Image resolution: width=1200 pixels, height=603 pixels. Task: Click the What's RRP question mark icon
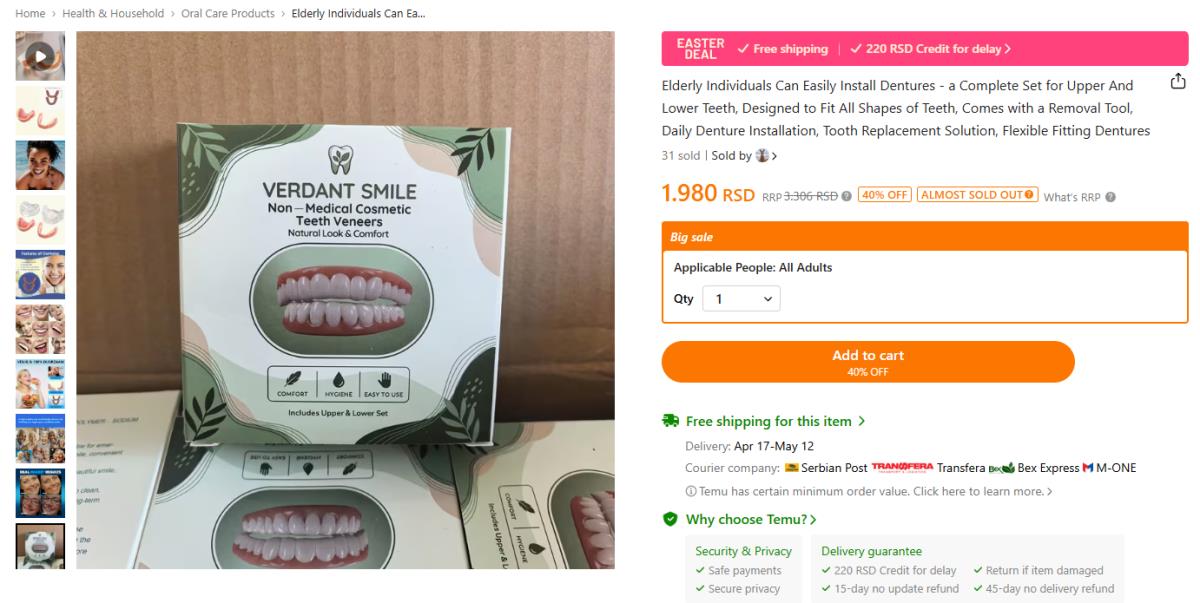pyautogui.click(x=1110, y=197)
